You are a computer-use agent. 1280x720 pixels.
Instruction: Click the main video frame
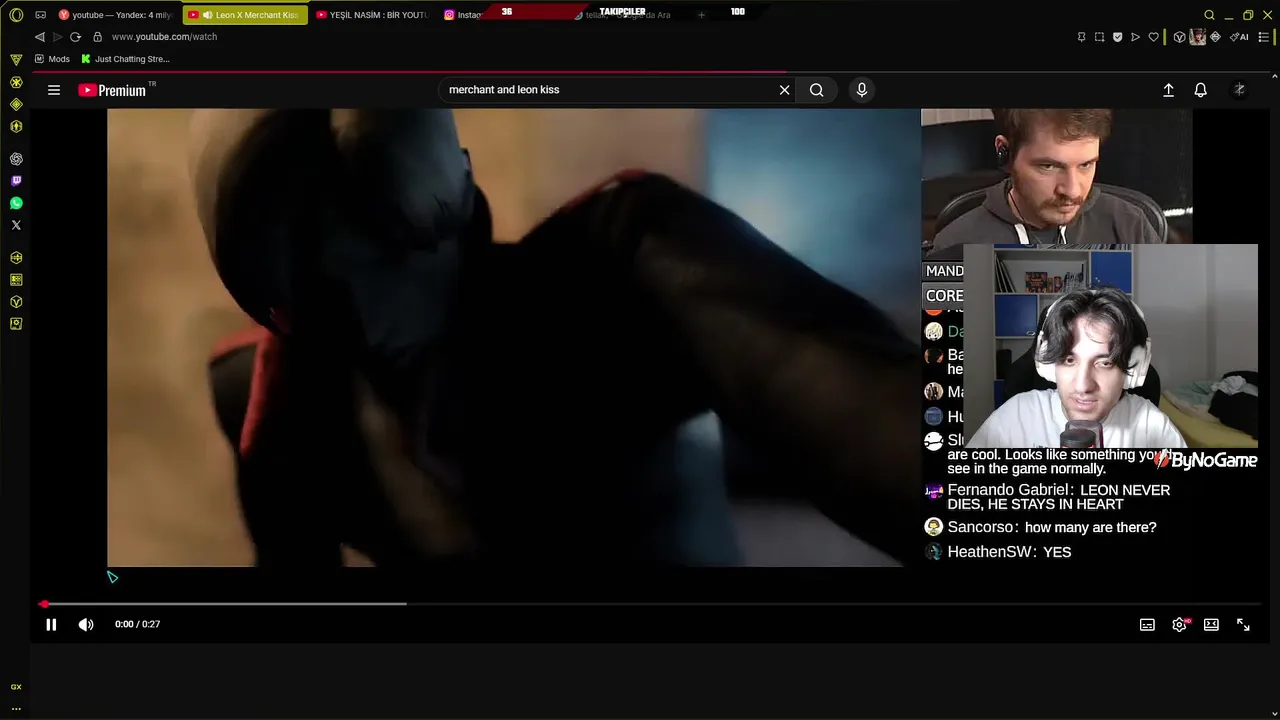coord(513,338)
